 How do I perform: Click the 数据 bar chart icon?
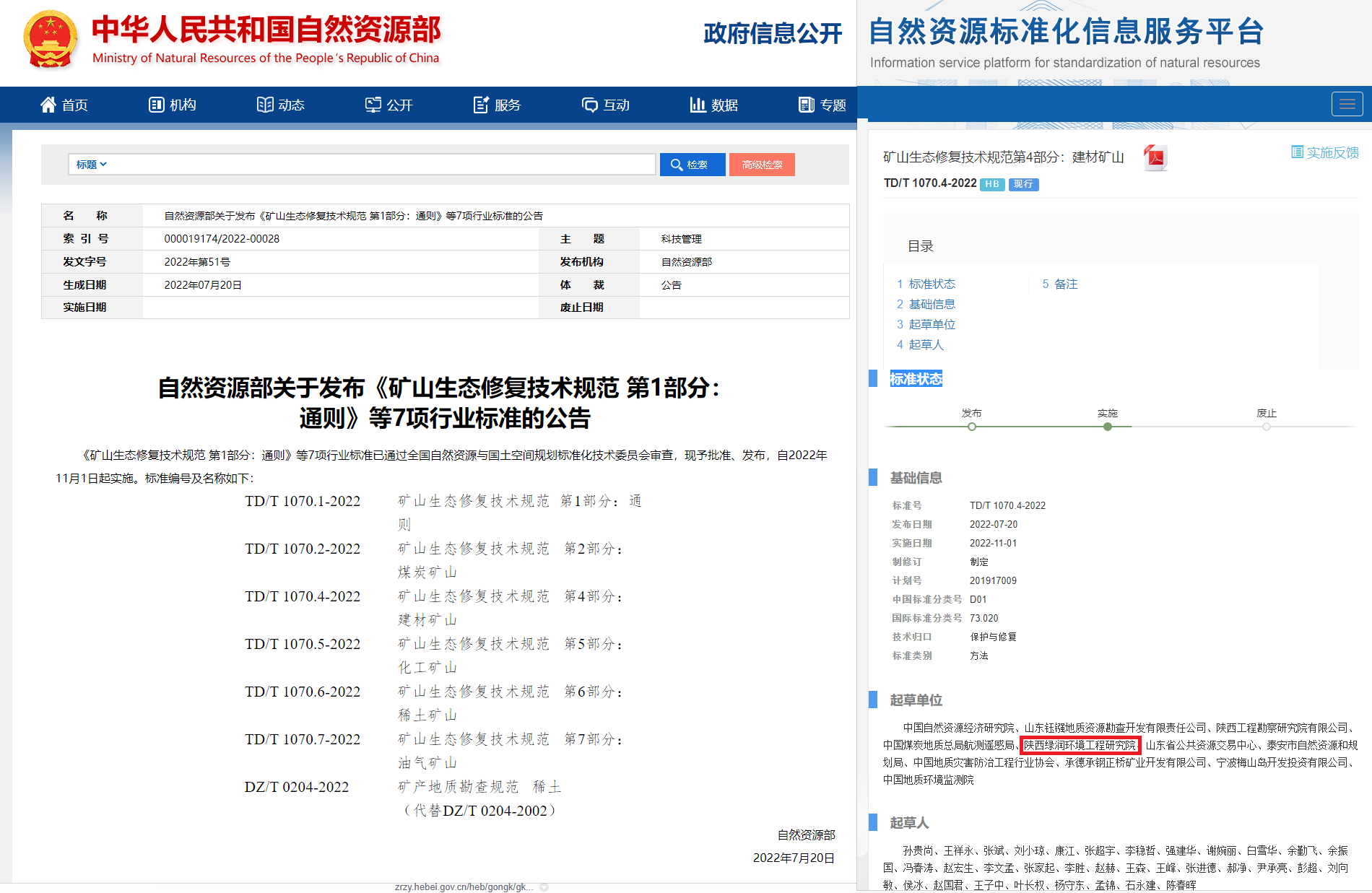pyautogui.click(x=698, y=105)
